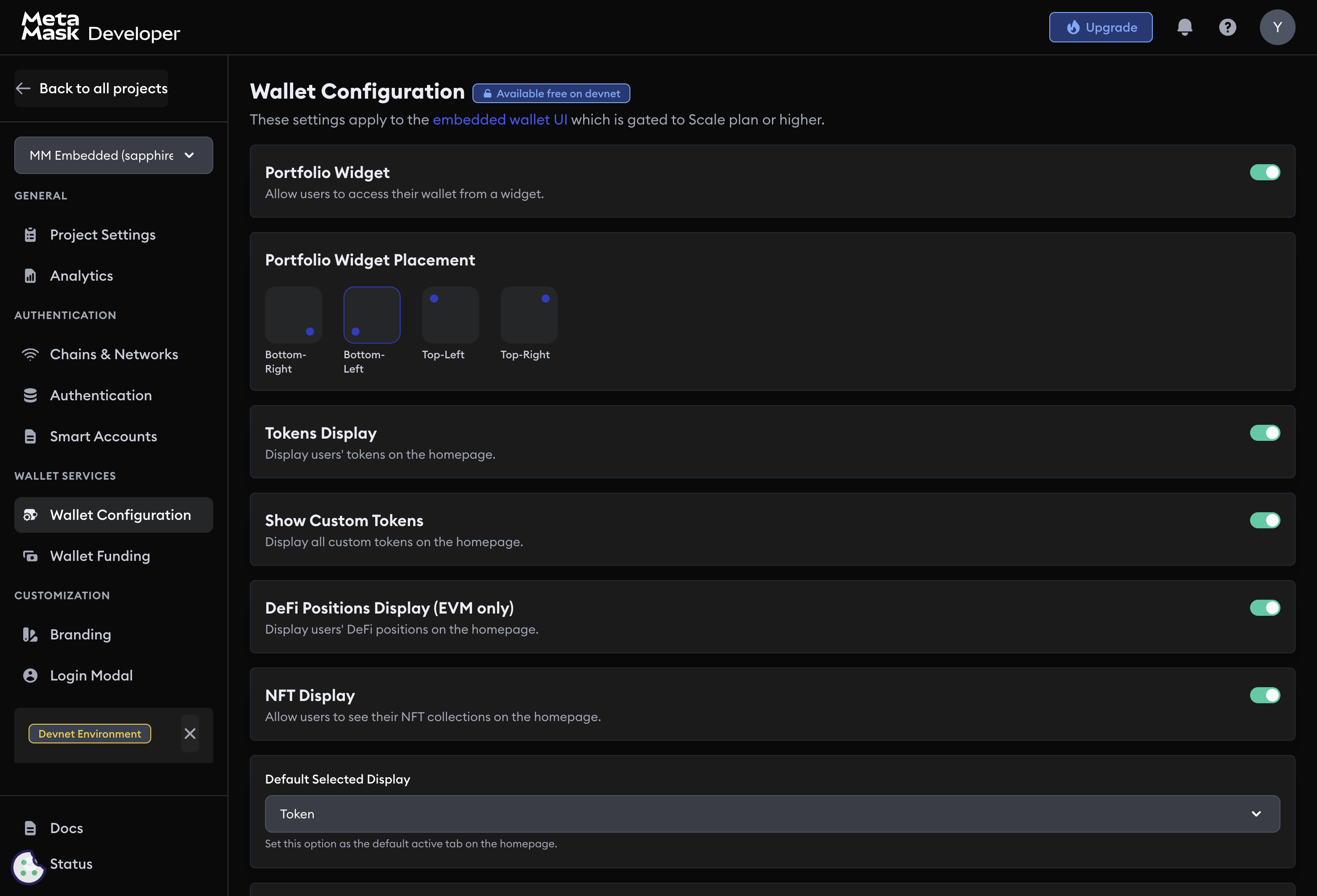Image resolution: width=1317 pixels, height=896 pixels.
Task: Toggle DeFi Positions Display off
Action: (1264, 608)
